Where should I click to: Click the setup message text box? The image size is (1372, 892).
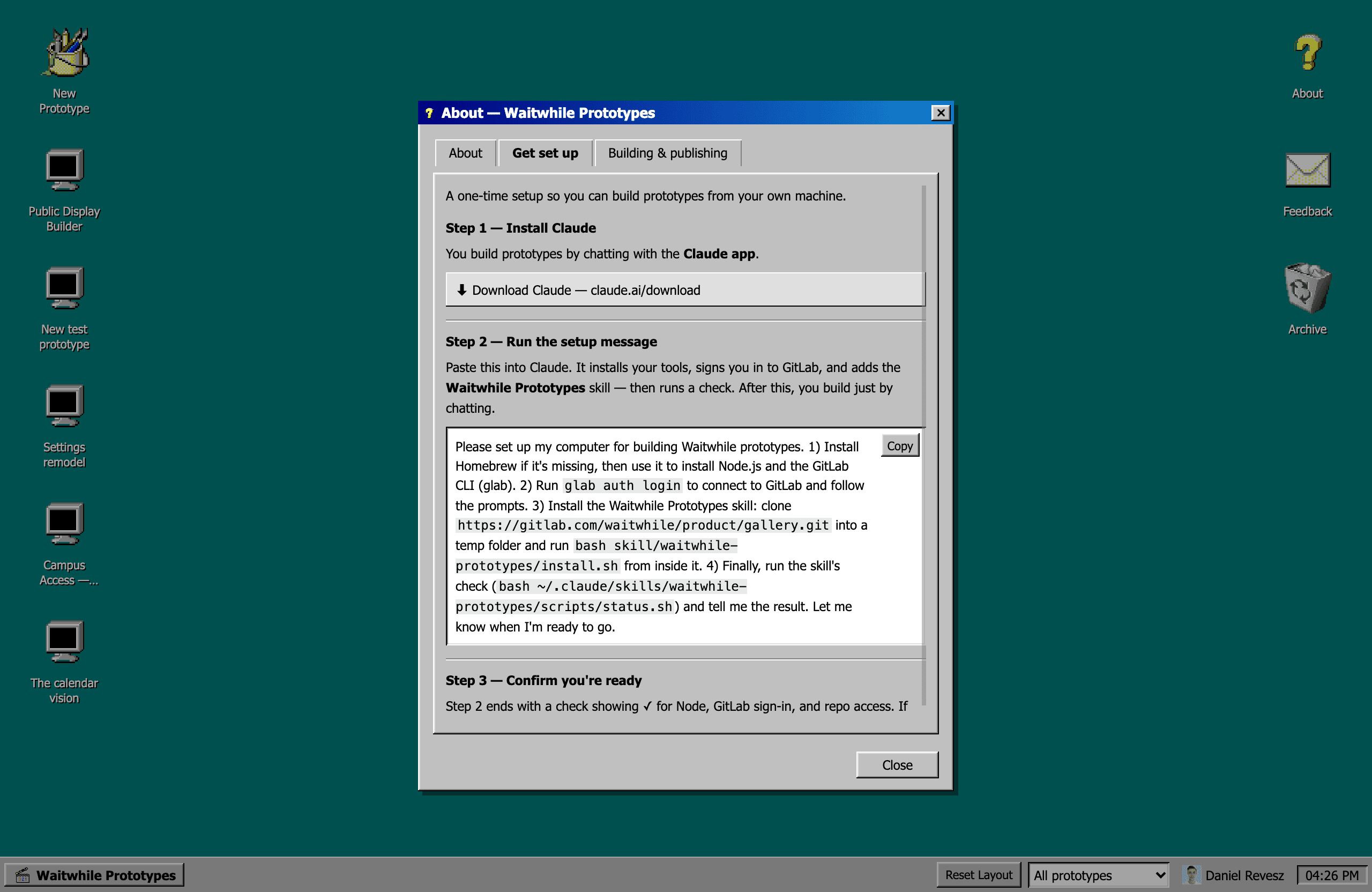pos(685,536)
